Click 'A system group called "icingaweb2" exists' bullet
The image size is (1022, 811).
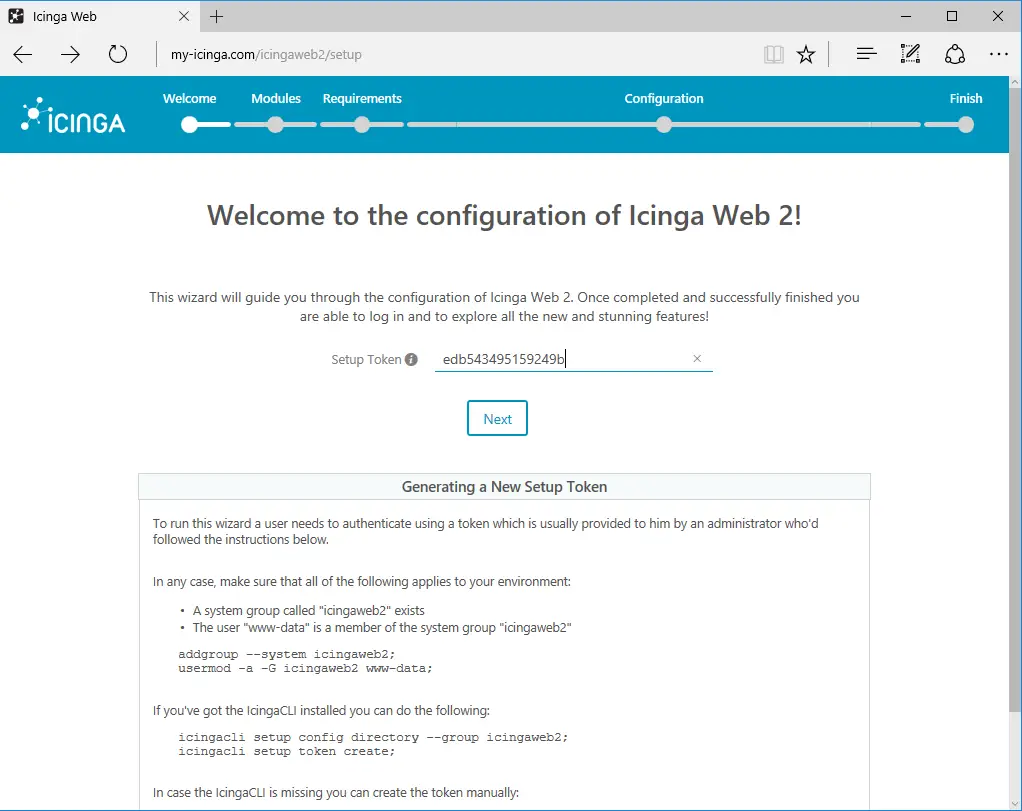pyautogui.click(x=308, y=611)
